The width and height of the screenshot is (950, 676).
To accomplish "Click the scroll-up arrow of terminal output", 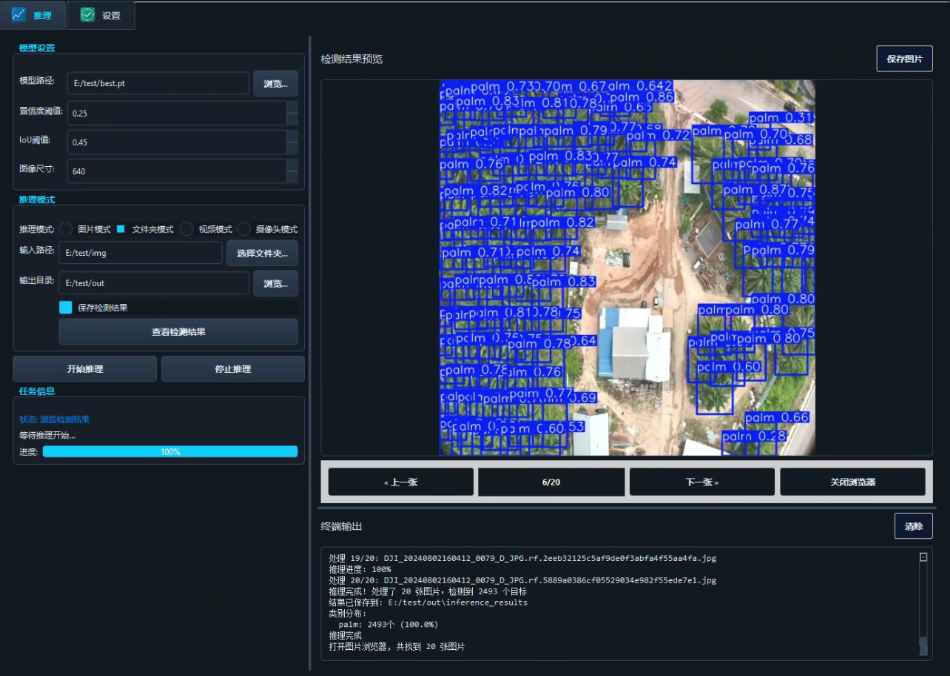I will pos(923,557).
